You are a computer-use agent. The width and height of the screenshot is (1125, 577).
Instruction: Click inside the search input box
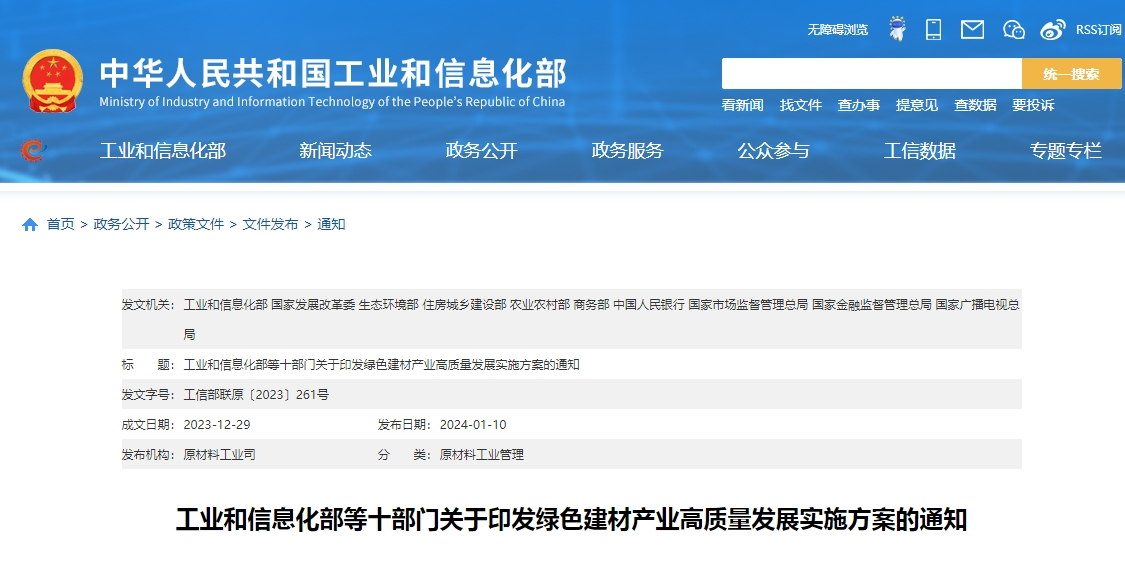pyautogui.click(x=870, y=73)
